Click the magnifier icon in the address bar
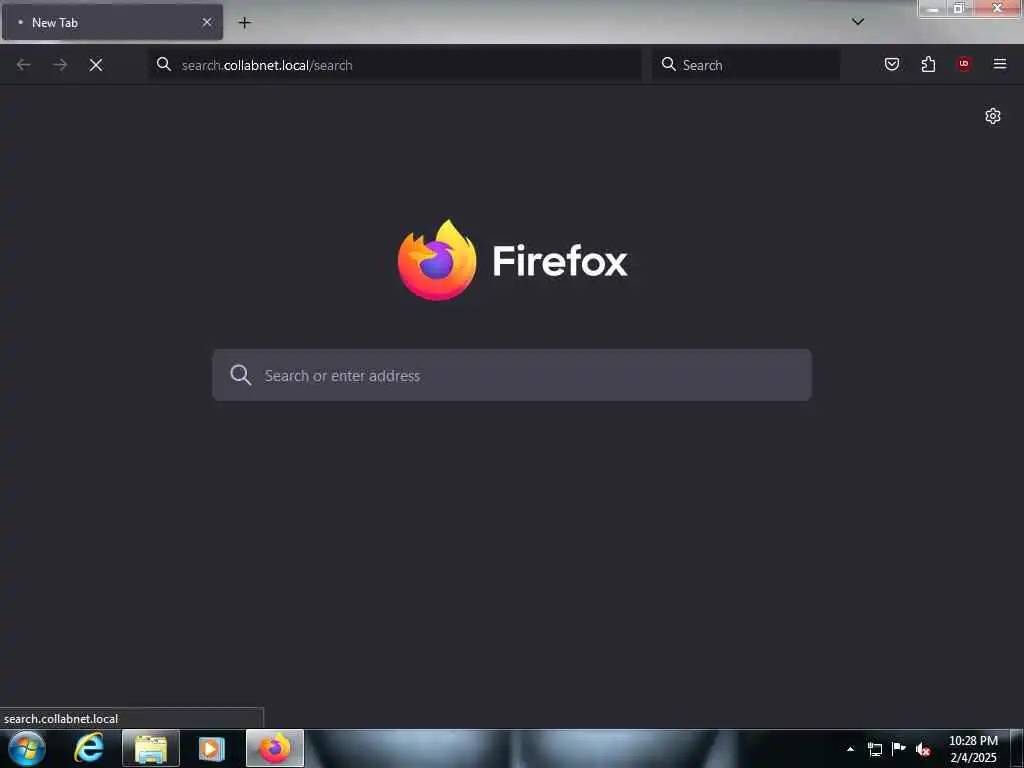Image resolution: width=1024 pixels, height=768 pixels. (164, 64)
